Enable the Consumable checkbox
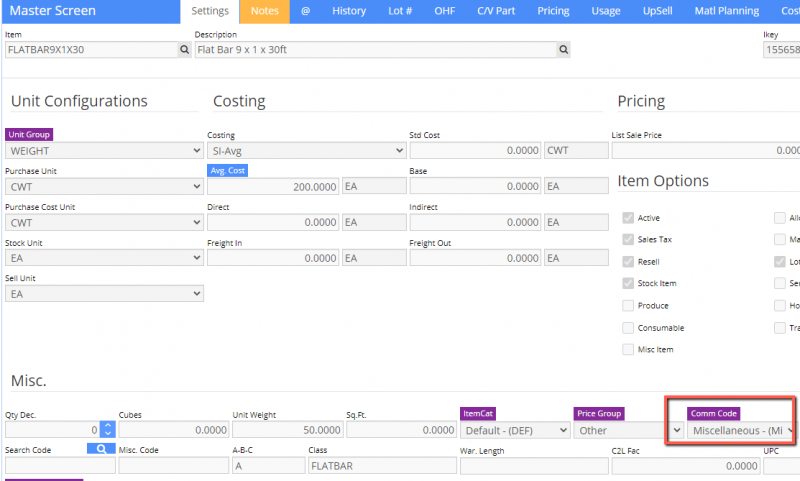 tap(628, 327)
